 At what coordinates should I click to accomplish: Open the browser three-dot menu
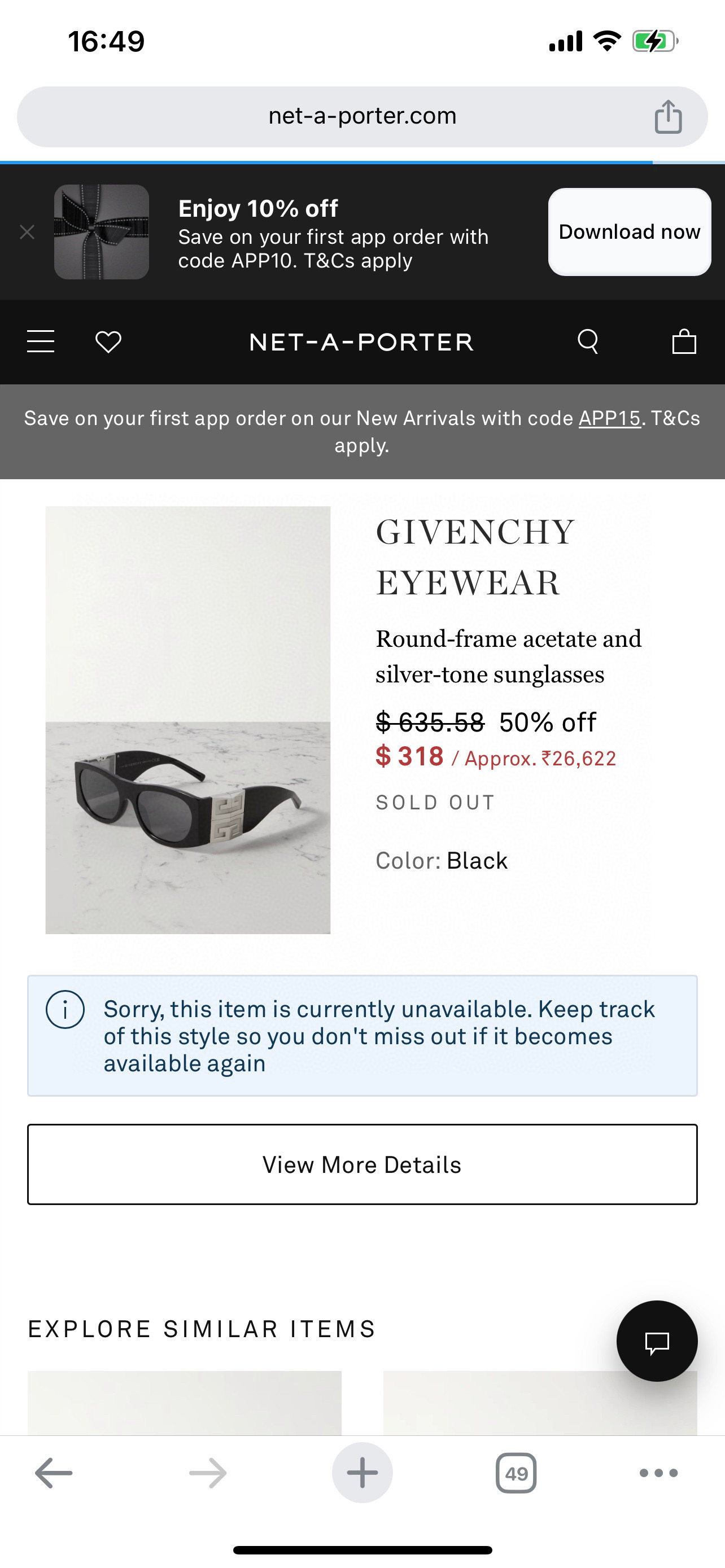pyautogui.click(x=658, y=1473)
